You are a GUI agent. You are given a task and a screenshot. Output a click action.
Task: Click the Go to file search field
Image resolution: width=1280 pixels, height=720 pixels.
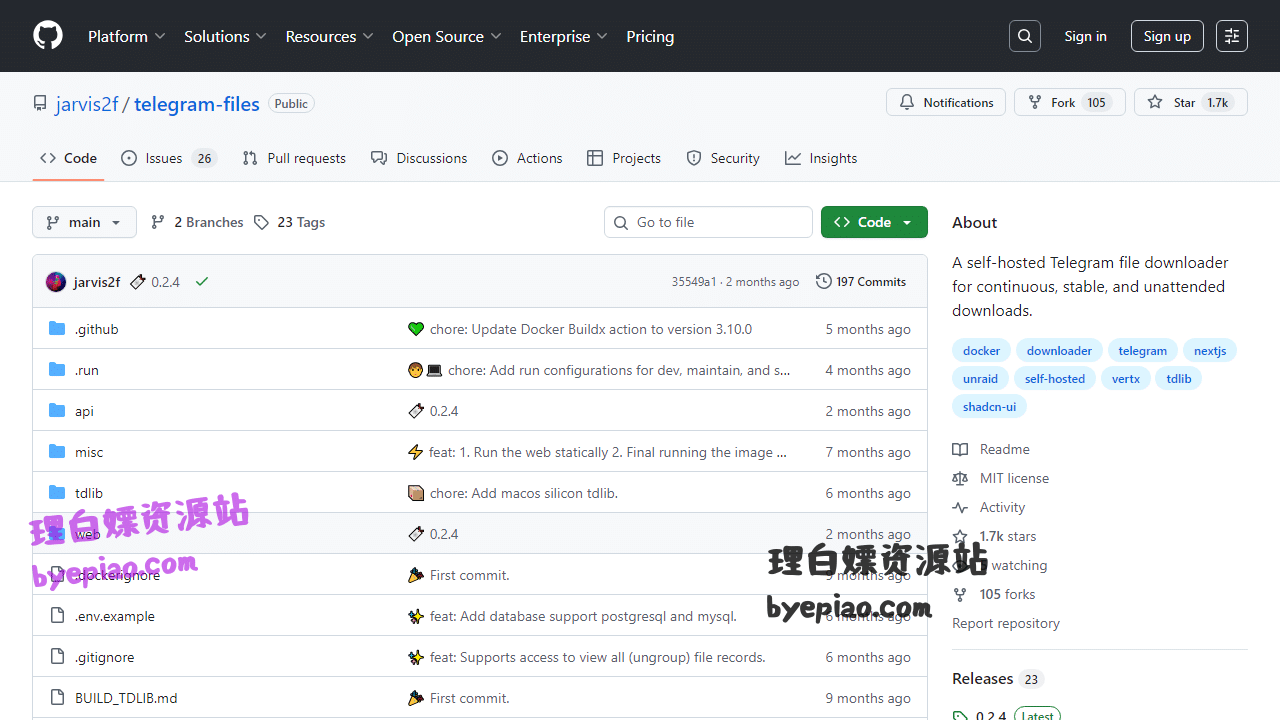point(708,222)
